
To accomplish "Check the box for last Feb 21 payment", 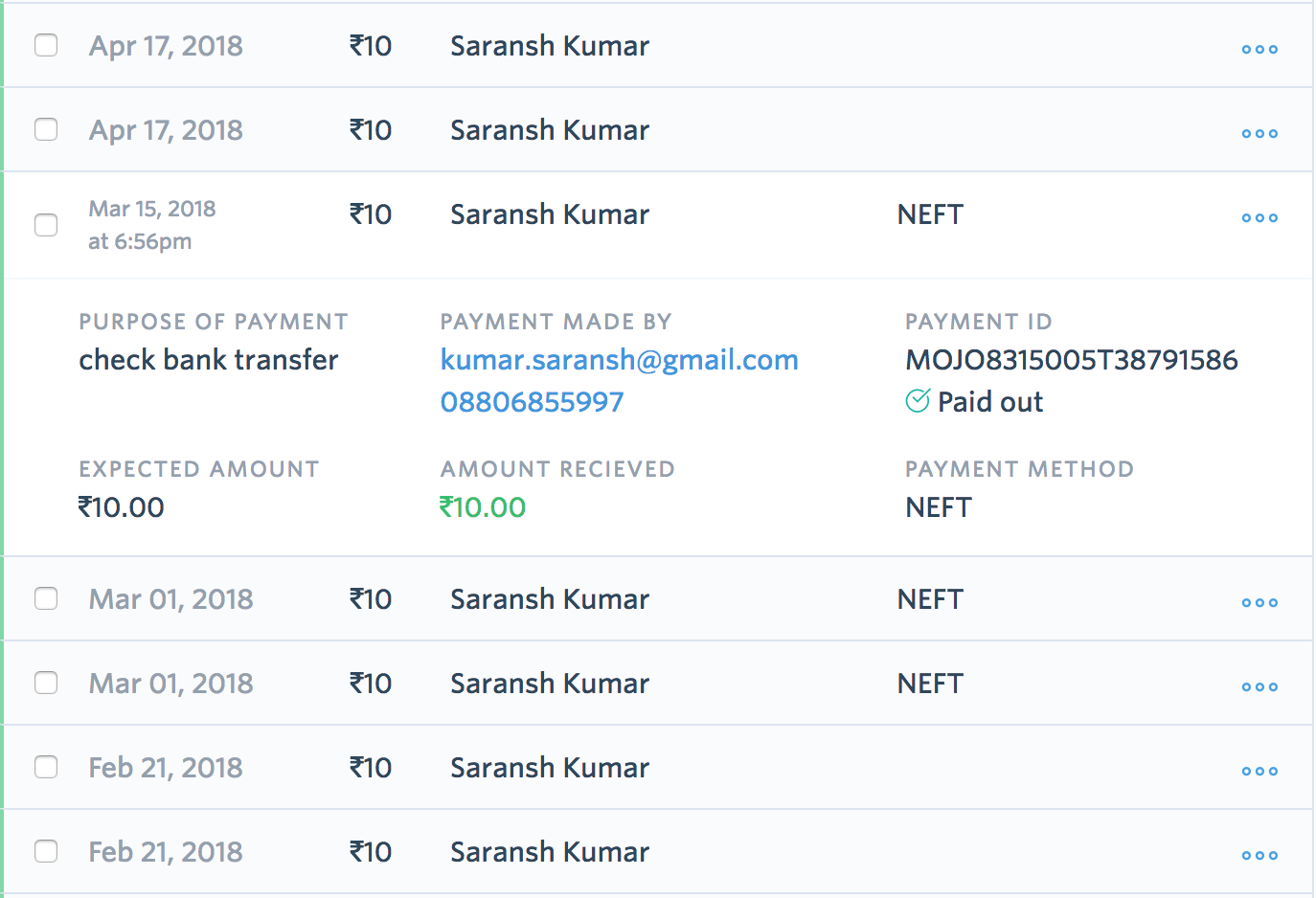I will point(46,851).
